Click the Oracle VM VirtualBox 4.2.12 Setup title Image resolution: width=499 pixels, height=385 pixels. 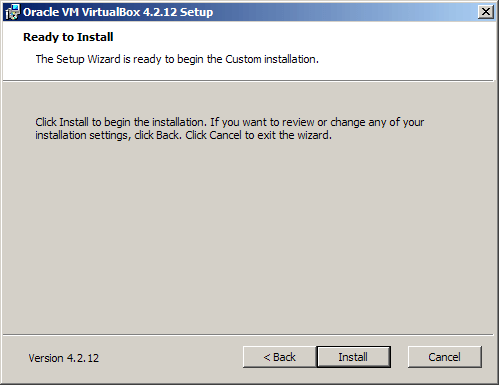pyautogui.click(x=118, y=12)
